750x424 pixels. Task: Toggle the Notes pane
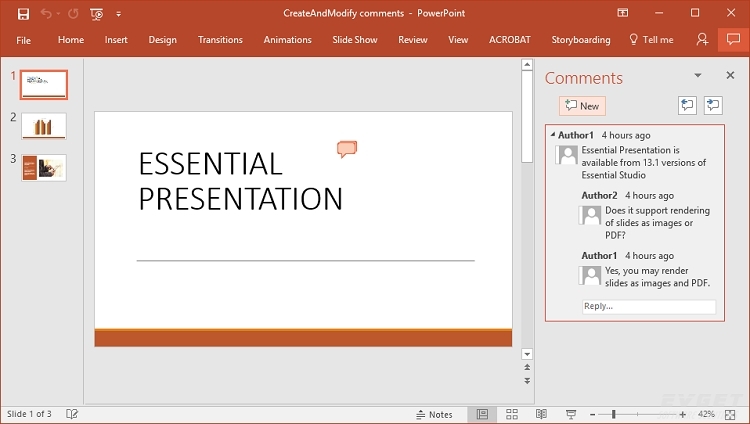point(434,414)
